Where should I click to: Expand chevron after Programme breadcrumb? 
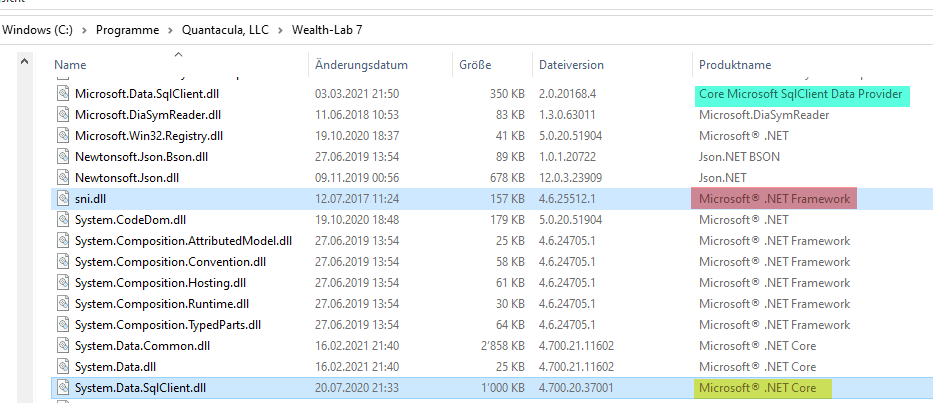tap(171, 30)
